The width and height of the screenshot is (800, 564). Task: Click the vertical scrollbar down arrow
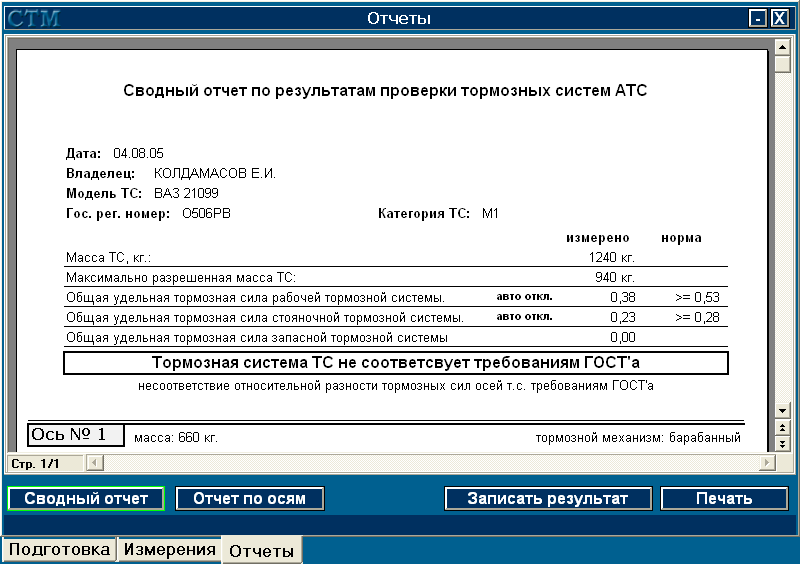pyautogui.click(x=782, y=410)
